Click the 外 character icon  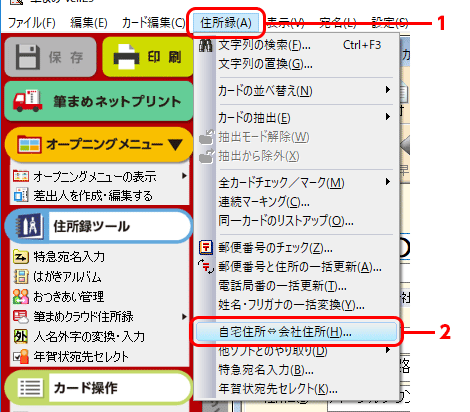tap(21, 337)
